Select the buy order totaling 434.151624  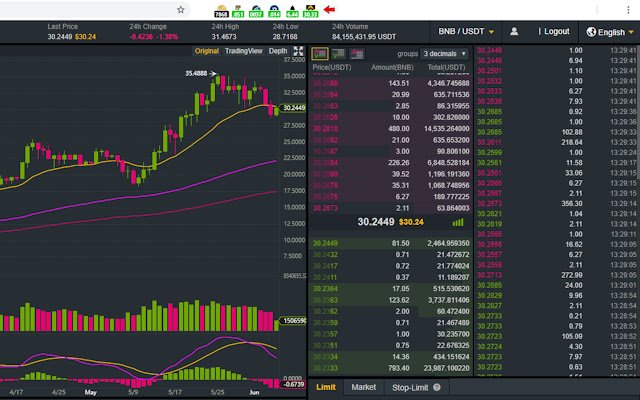point(391,357)
